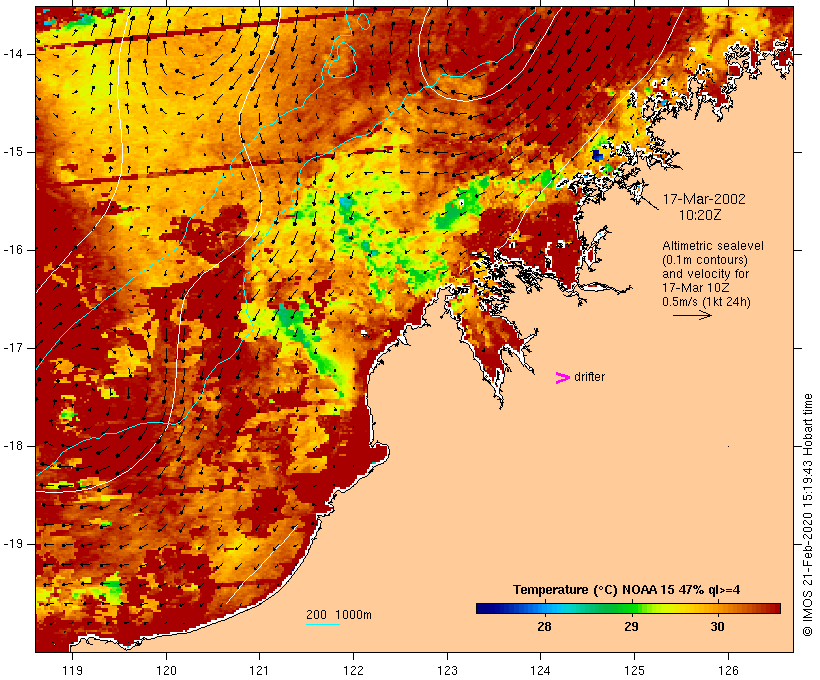
Task: Click the dark blue cold patch near 124.6E 15S
Action: tap(597, 155)
